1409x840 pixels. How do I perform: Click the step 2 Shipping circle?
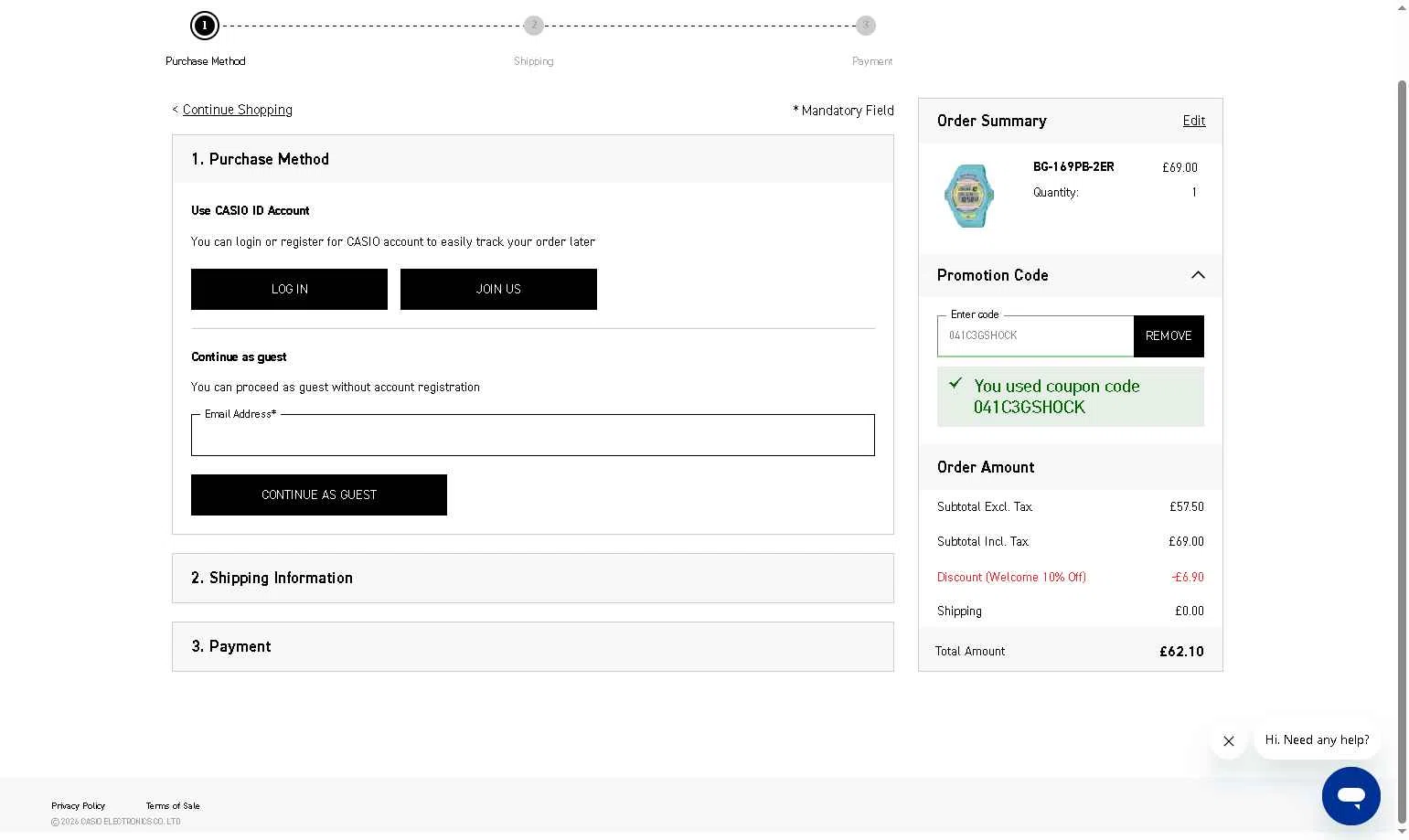pos(534,26)
